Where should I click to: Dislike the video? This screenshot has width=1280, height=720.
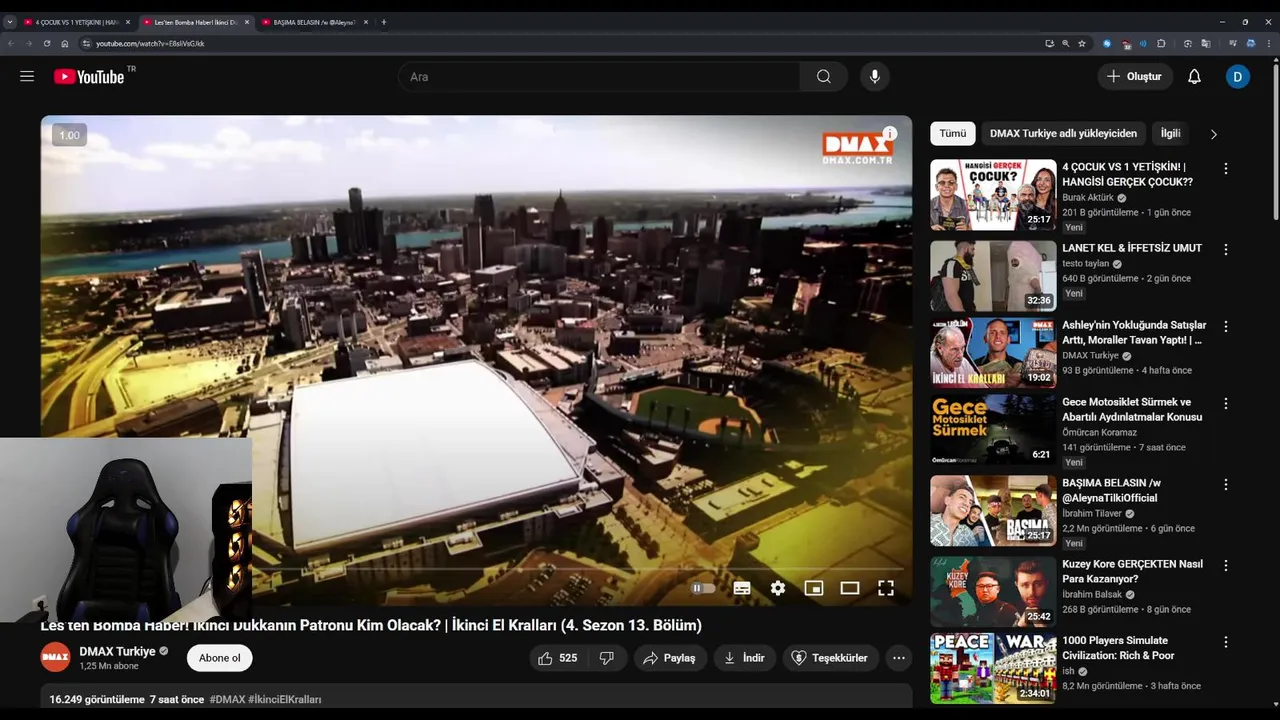pos(606,658)
